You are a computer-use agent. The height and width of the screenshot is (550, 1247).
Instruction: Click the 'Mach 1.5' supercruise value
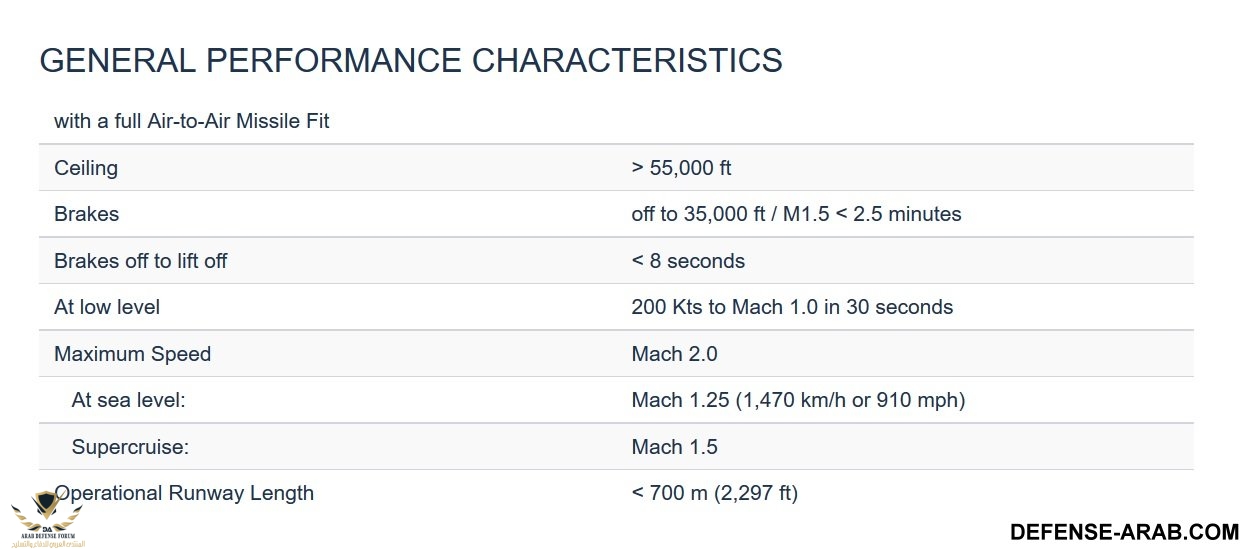point(674,447)
